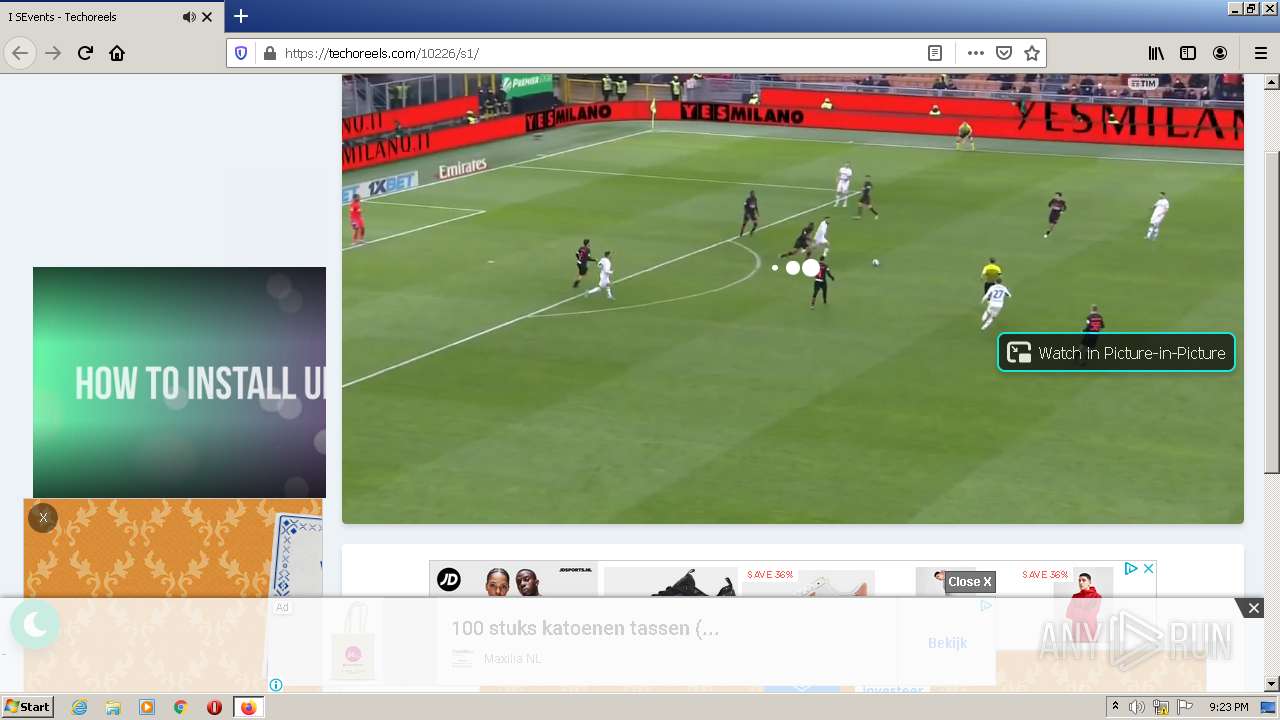Viewport: 1280px width, 720px height.
Task: Click the JD logo in banner
Action: (x=449, y=579)
